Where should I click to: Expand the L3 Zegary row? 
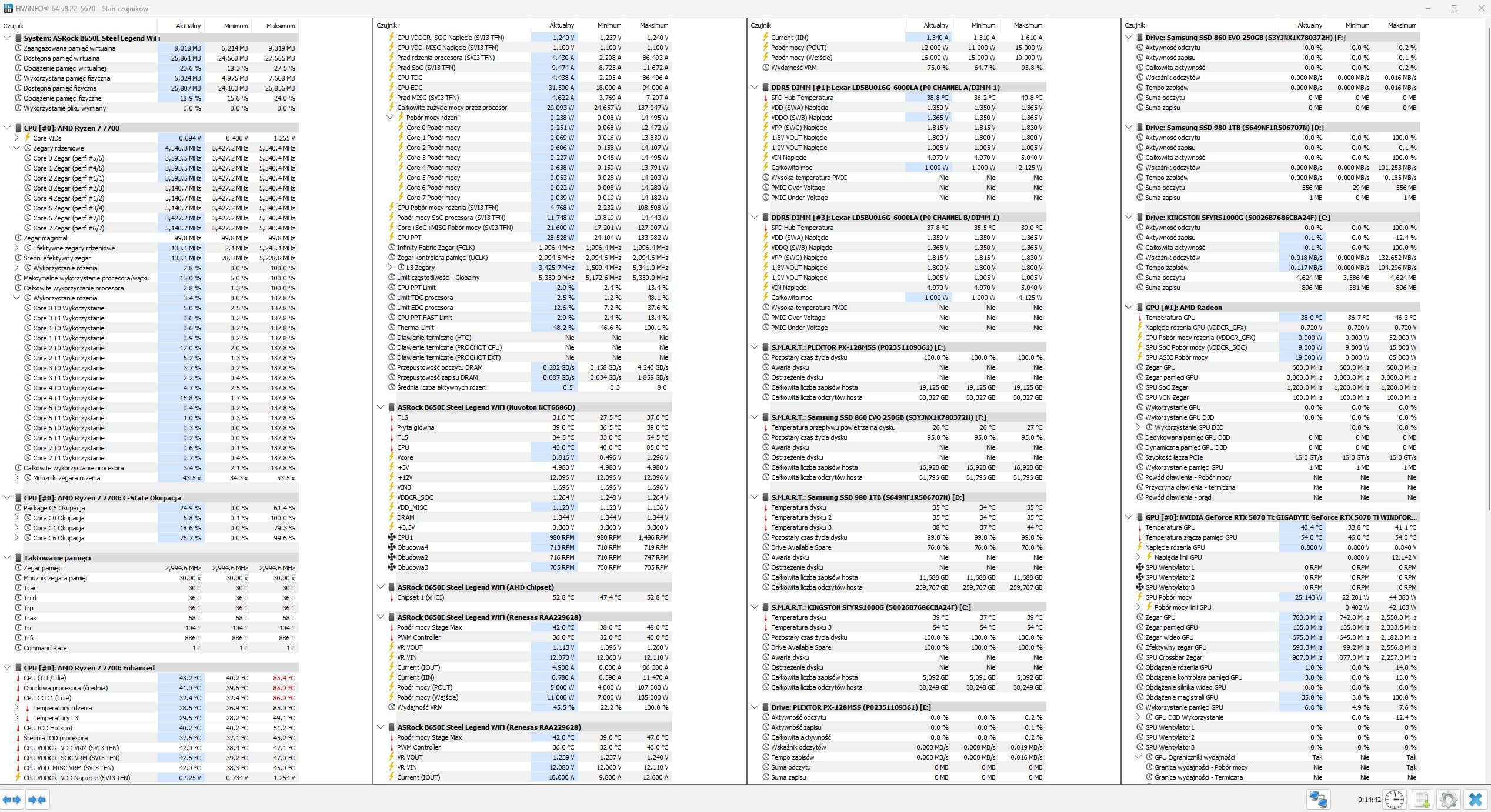(390, 268)
